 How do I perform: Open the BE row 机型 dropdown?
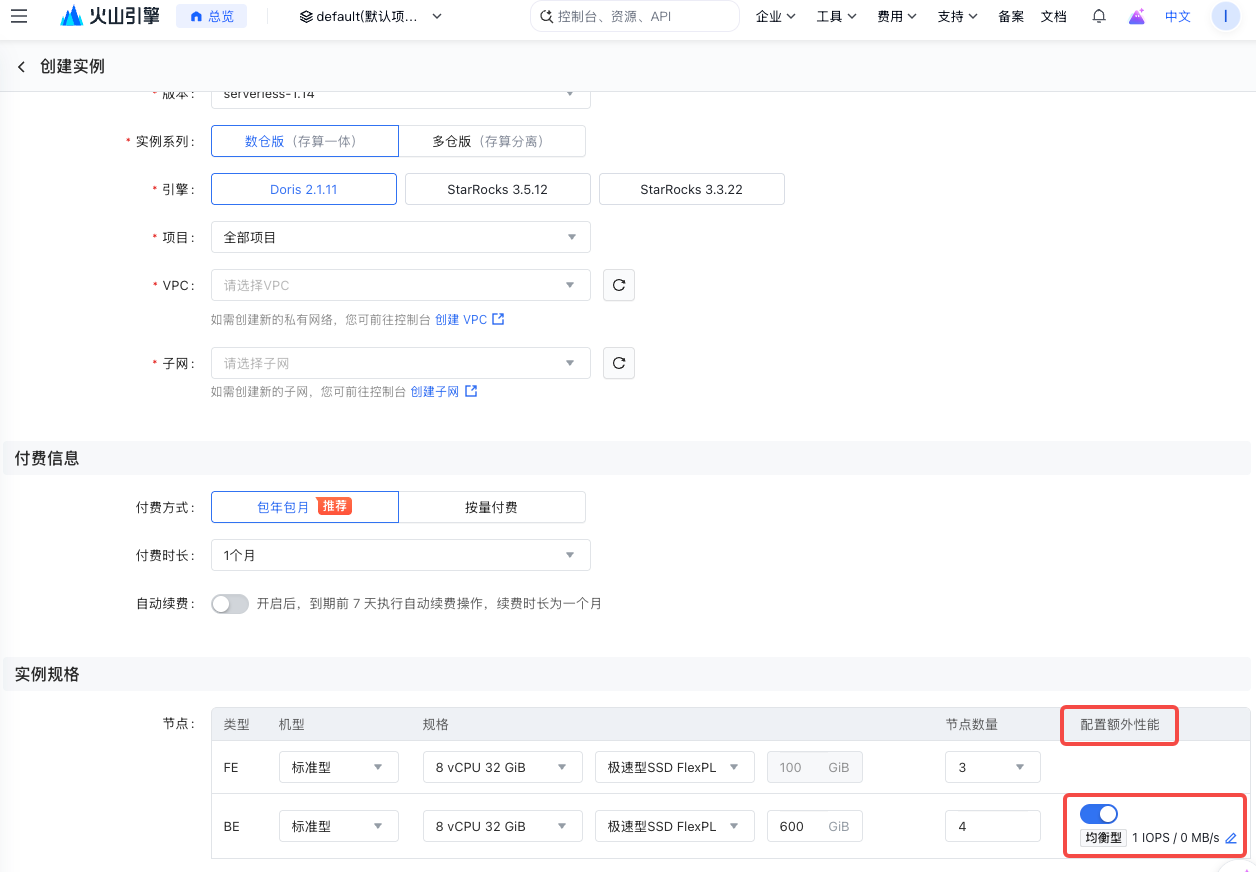pyautogui.click(x=339, y=826)
